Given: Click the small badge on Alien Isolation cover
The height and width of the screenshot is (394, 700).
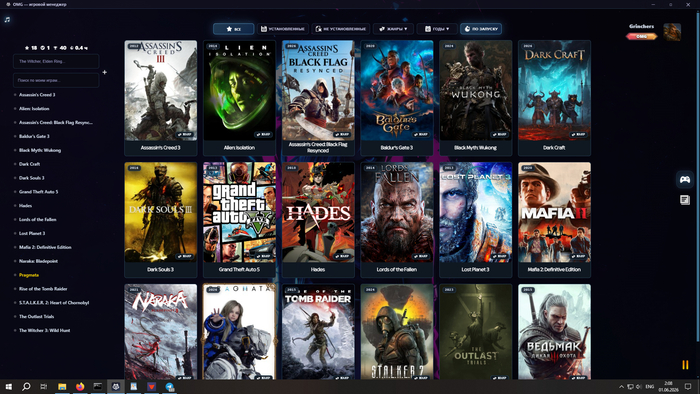Looking at the screenshot, I should tap(263, 134).
